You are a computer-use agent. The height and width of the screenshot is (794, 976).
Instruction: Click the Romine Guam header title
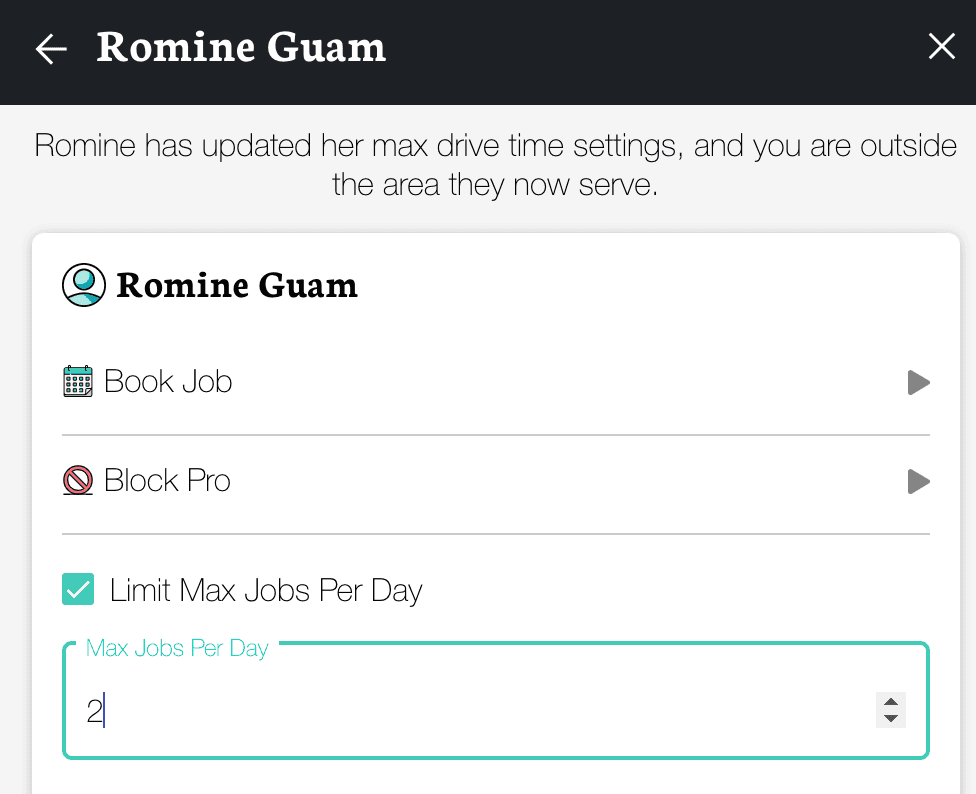[x=241, y=48]
